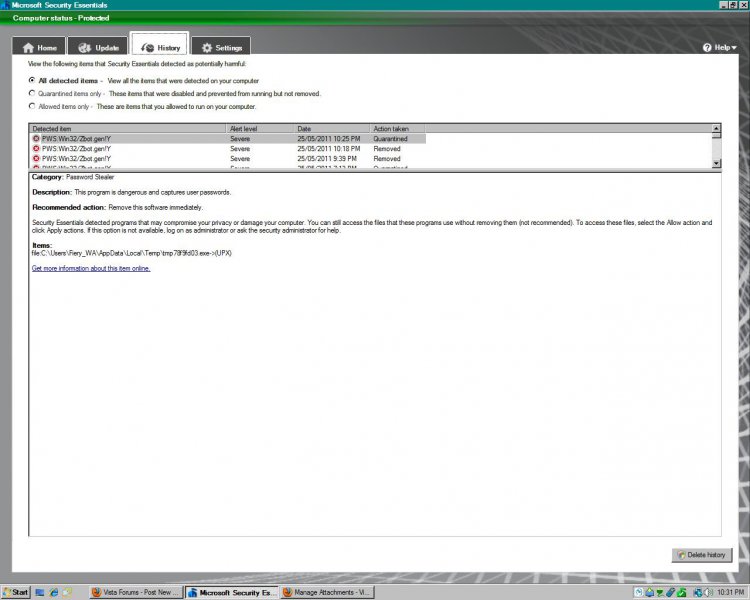This screenshot has height=600, width=750.
Task: Sort by the Action taken column header
Action: (x=397, y=128)
